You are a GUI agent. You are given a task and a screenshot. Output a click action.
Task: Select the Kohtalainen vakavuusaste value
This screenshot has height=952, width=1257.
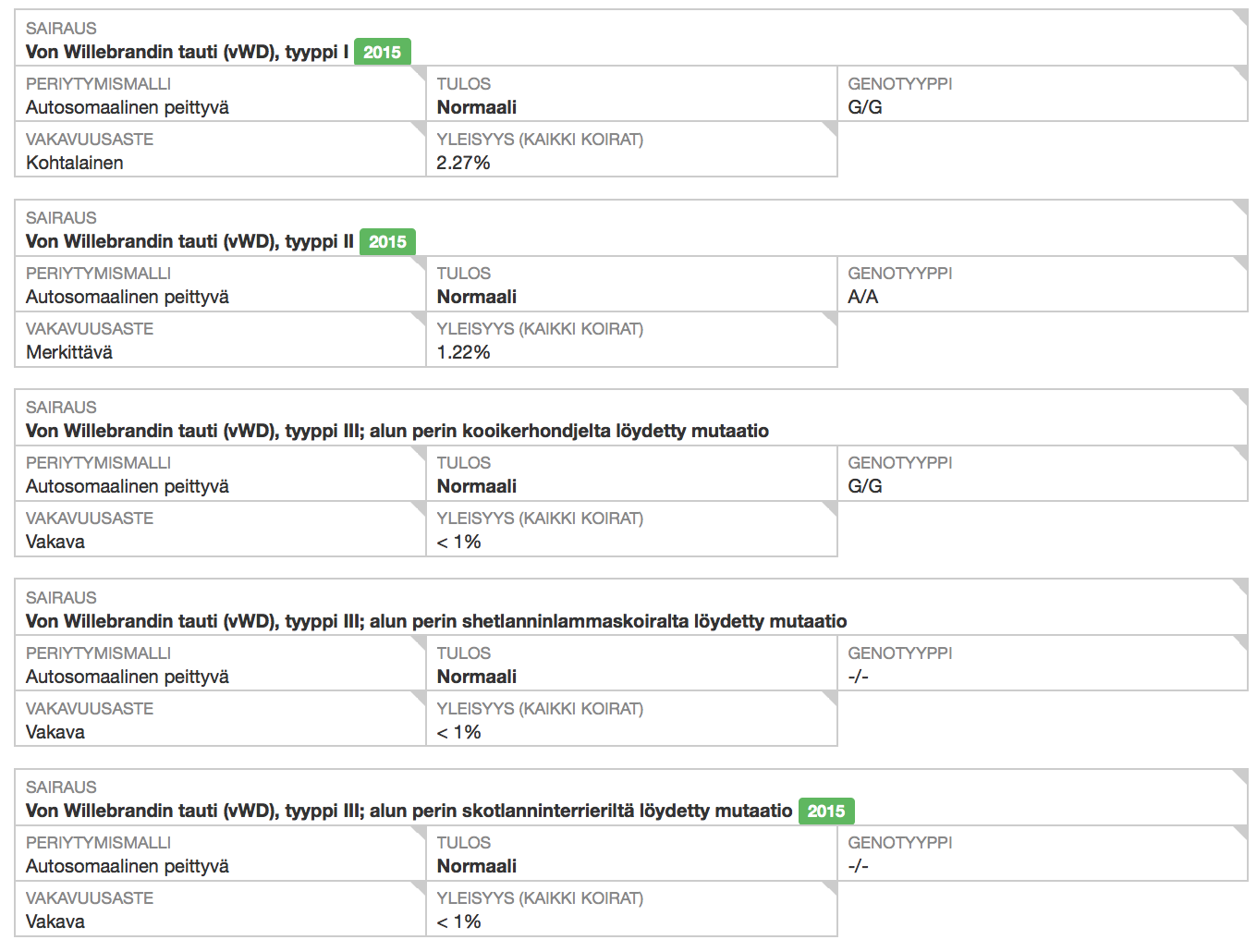(75, 164)
